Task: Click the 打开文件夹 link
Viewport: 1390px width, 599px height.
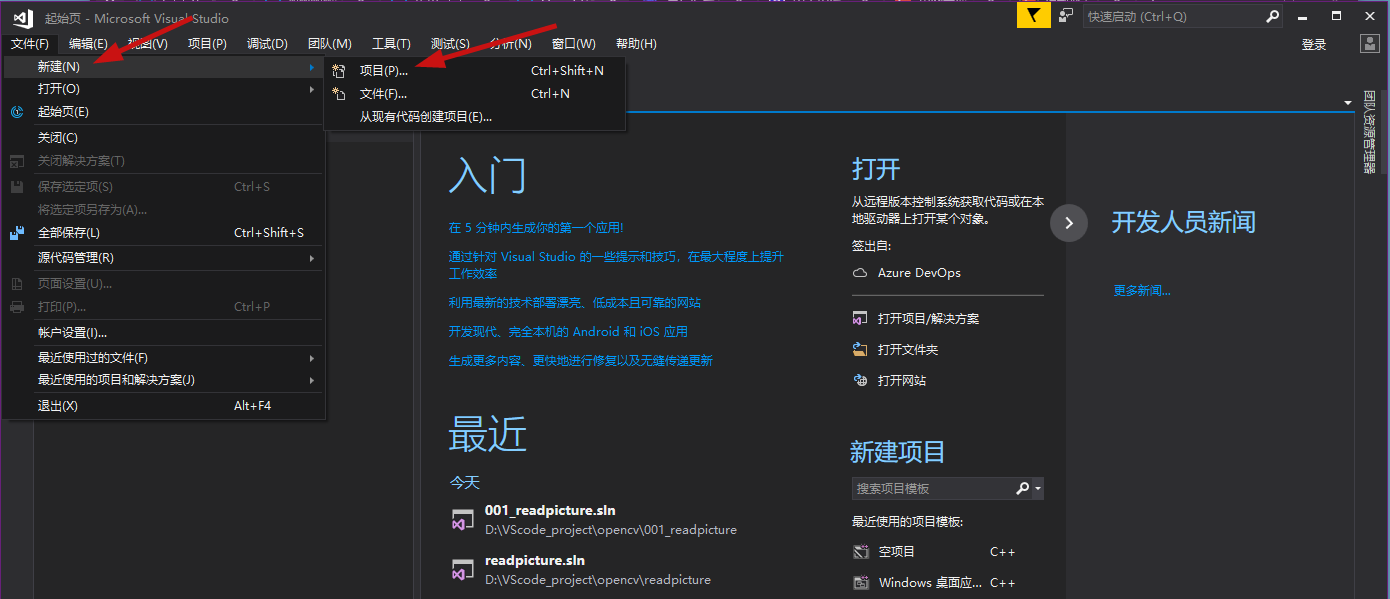Action: 908,350
